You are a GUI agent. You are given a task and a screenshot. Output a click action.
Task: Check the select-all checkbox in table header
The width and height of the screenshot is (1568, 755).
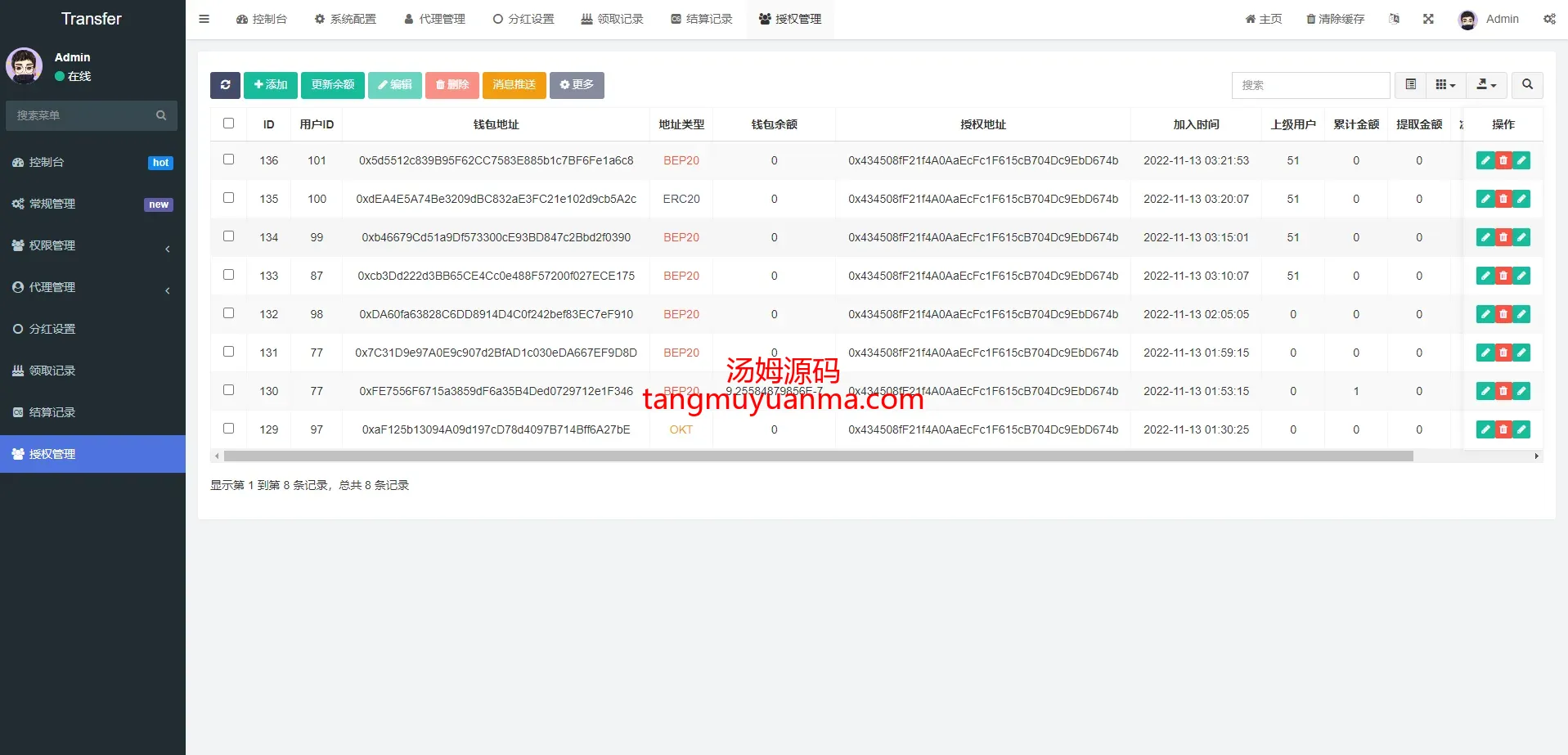click(229, 124)
